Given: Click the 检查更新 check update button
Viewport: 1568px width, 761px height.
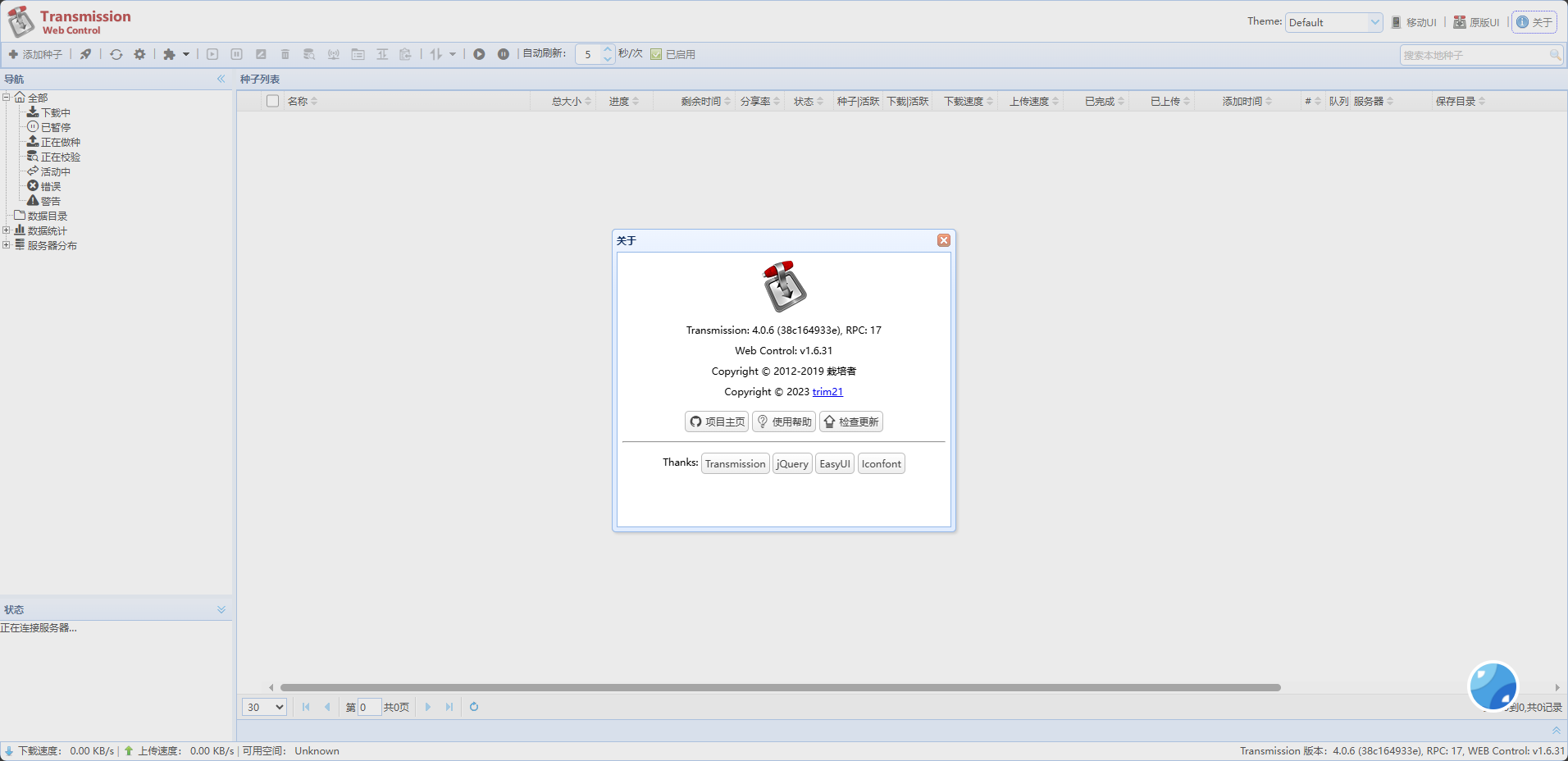Looking at the screenshot, I should [851, 422].
